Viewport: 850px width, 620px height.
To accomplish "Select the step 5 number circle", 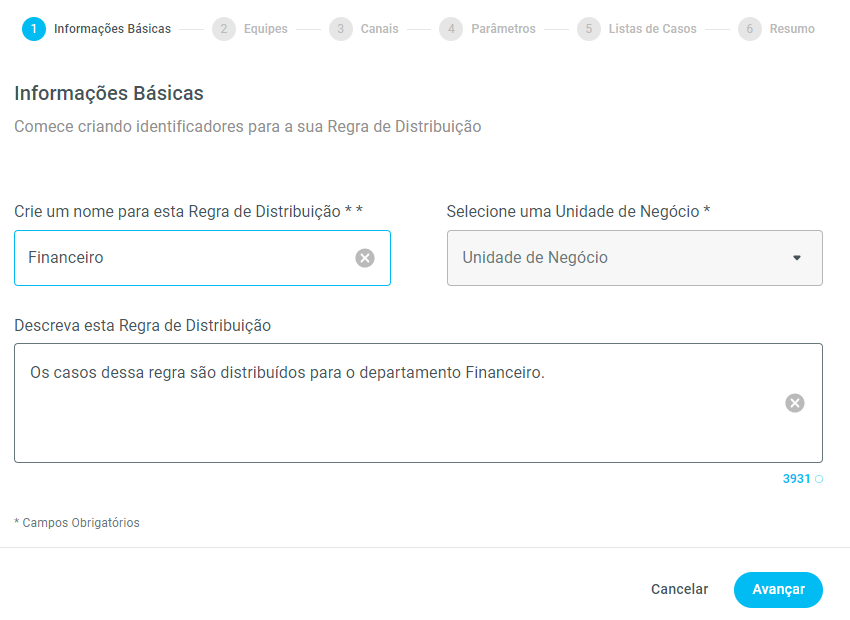I will click(589, 29).
